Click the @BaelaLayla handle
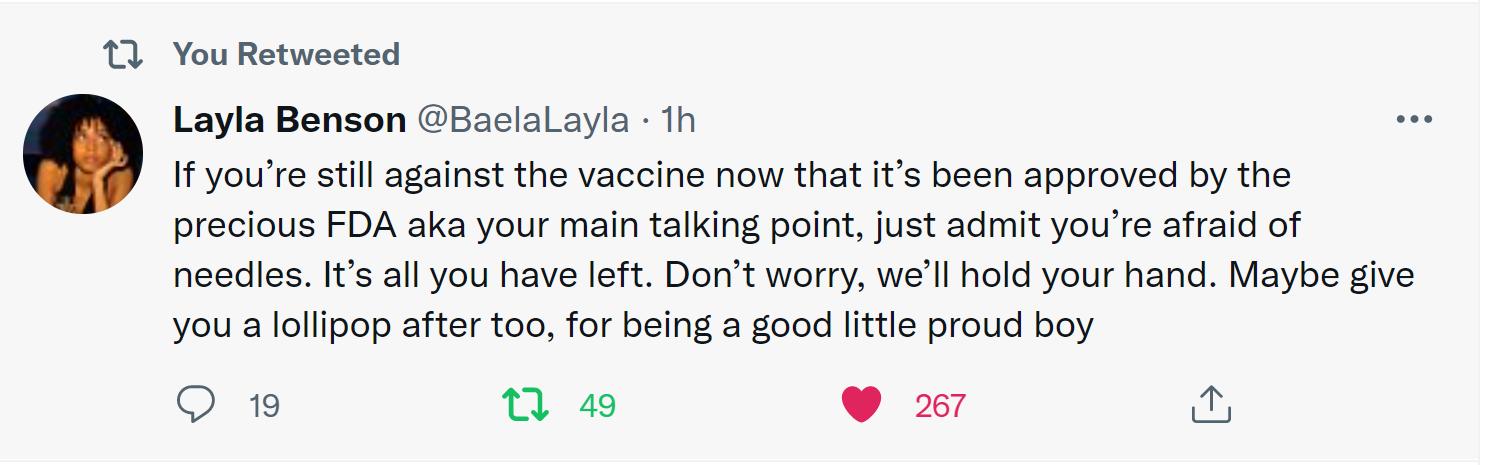1492x465 pixels. (522, 120)
